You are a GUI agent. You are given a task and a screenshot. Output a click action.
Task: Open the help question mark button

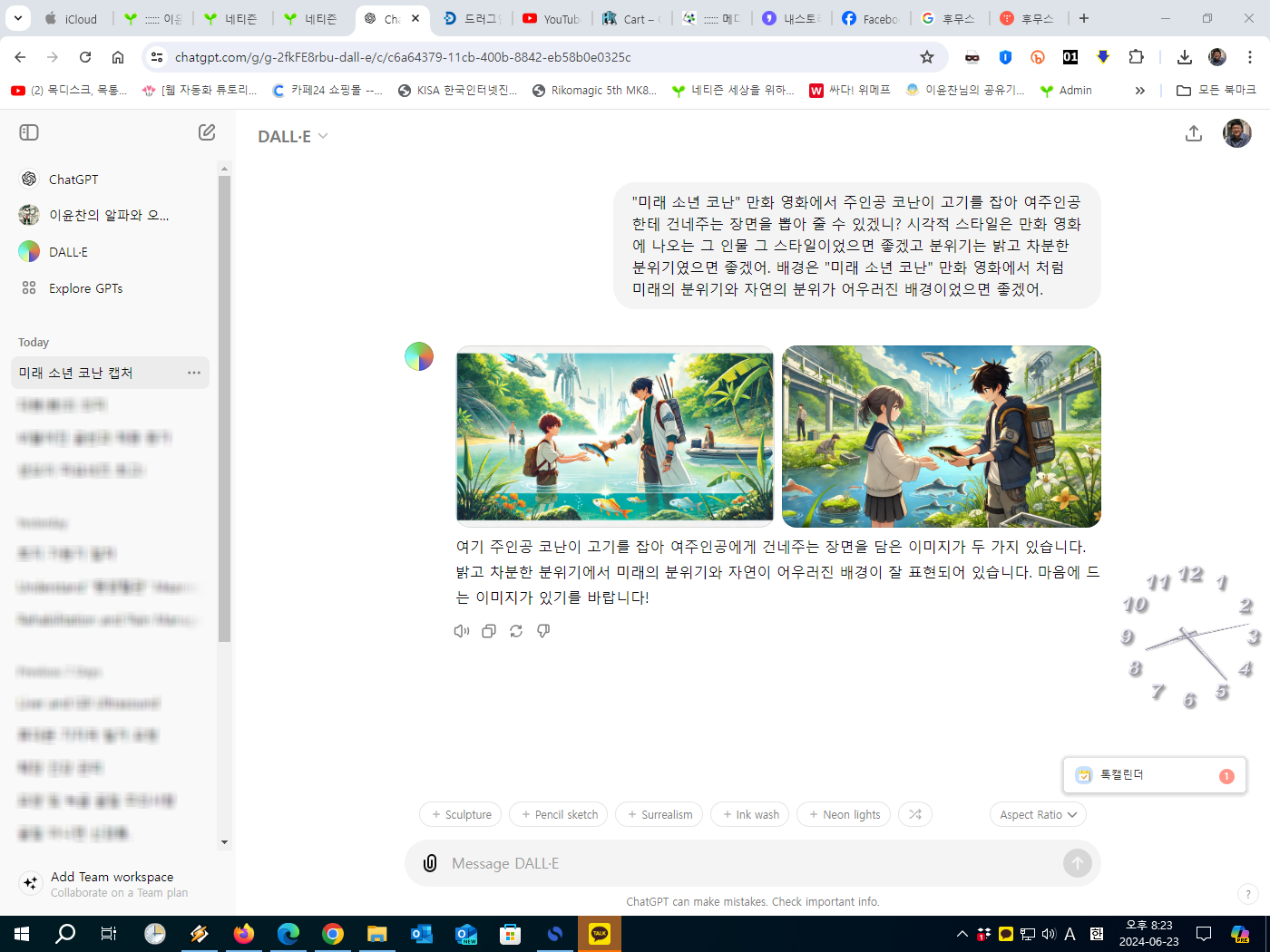click(x=1247, y=894)
